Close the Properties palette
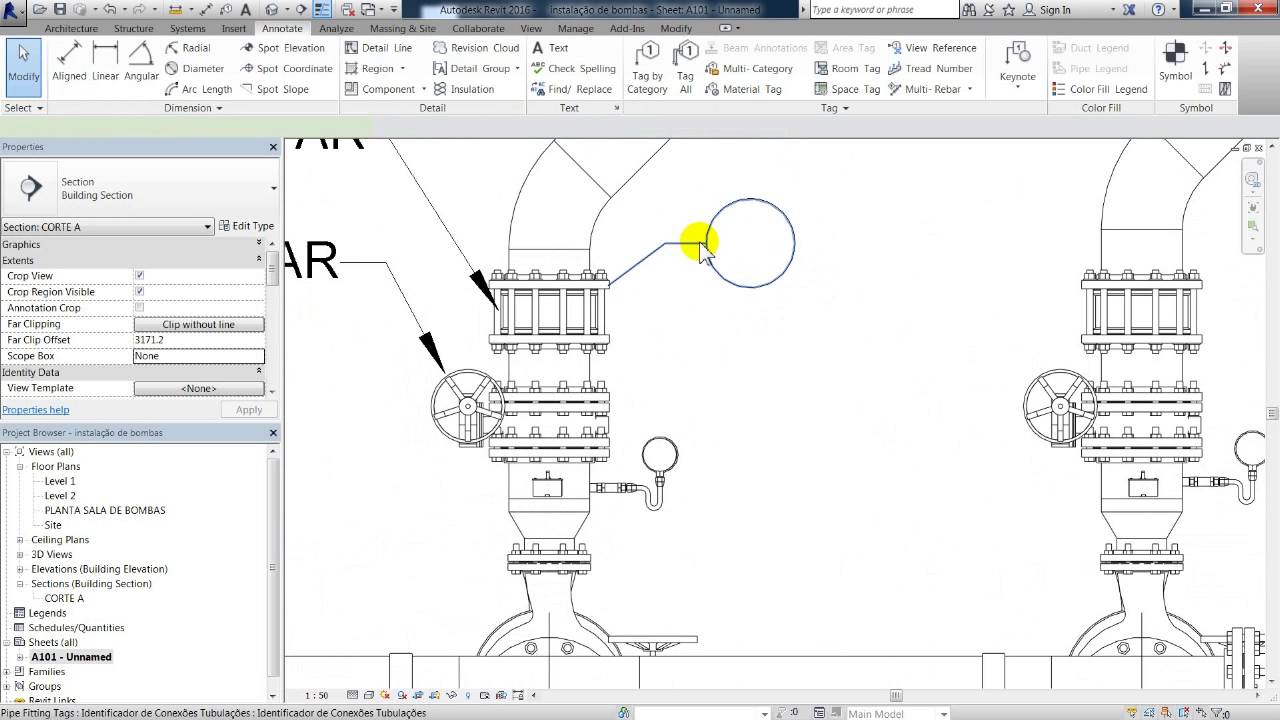The width and height of the screenshot is (1280, 720). tap(273, 147)
